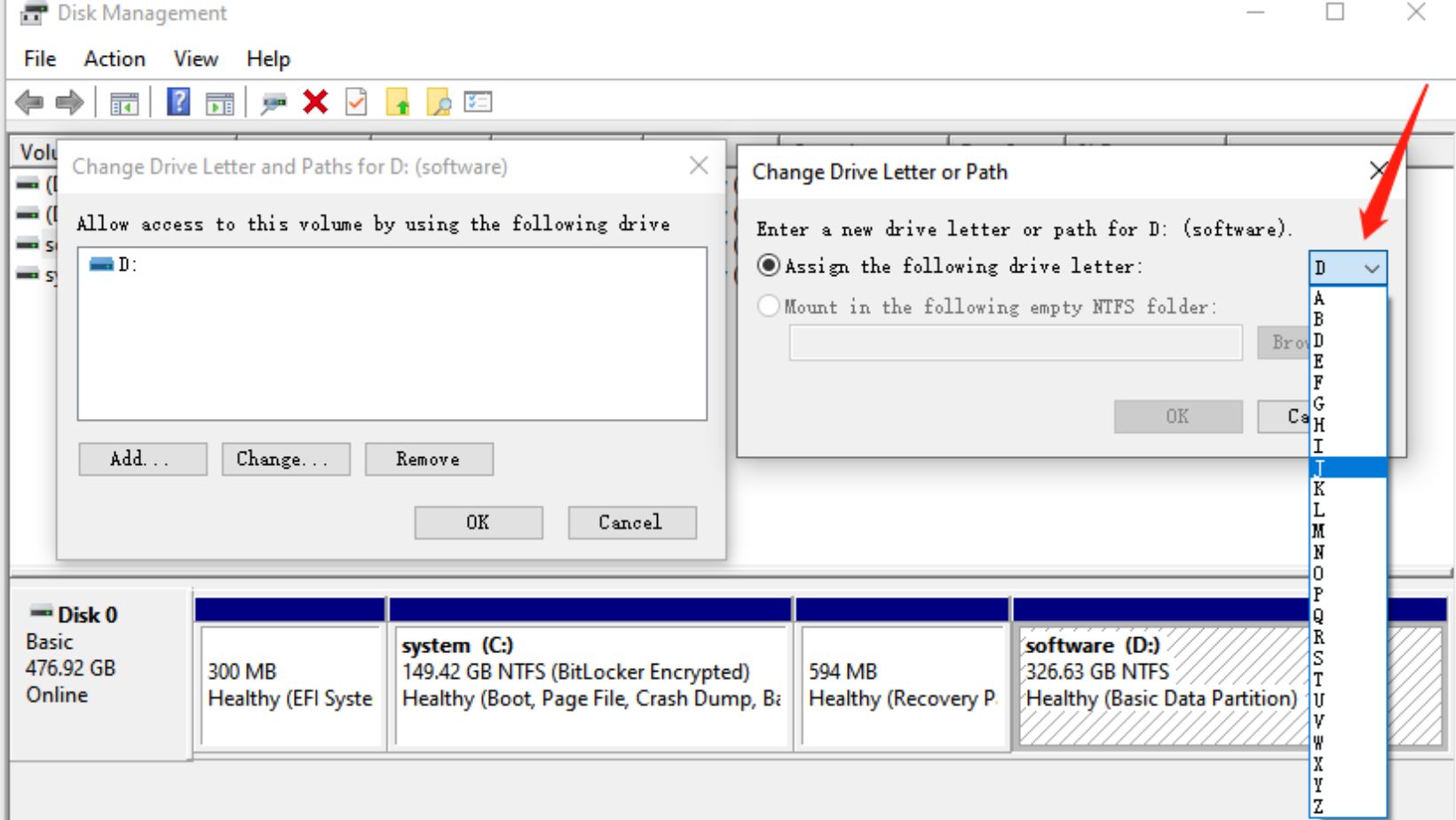Open the Action menu
Image resolution: width=1456 pixels, height=820 pixels.
(115, 59)
